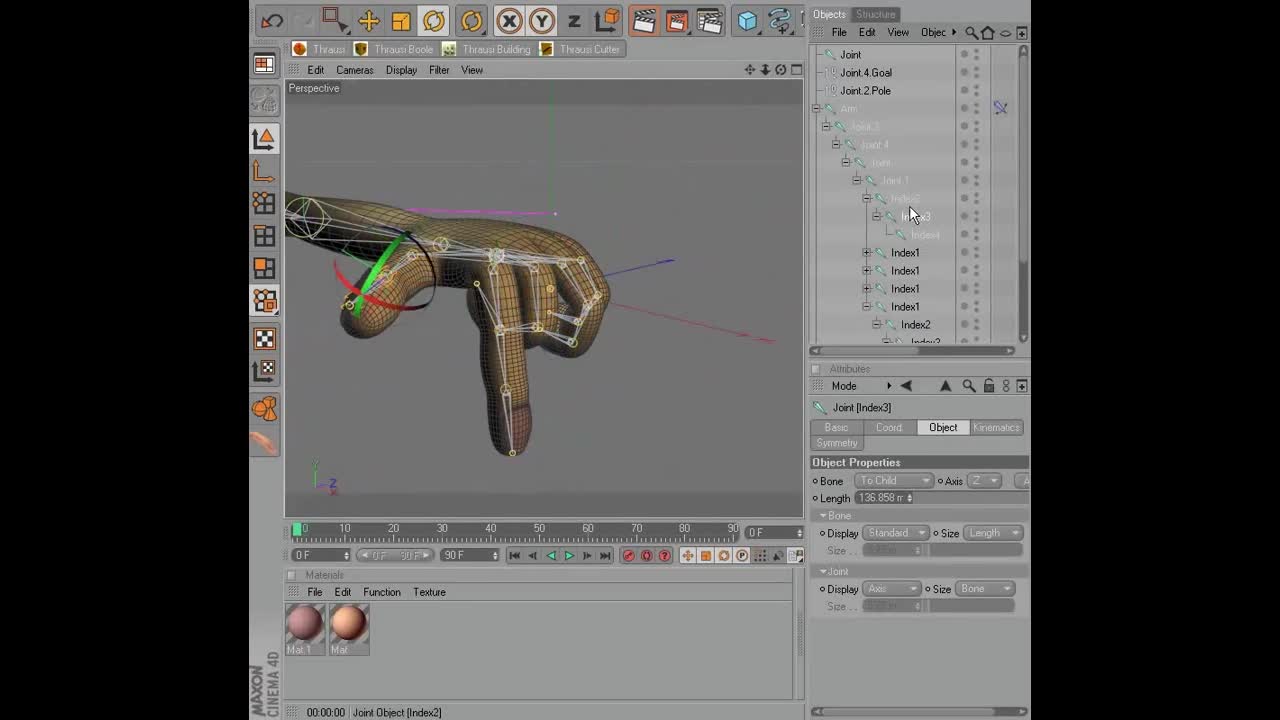
Task: Click the Thrausi Cutter plugin icon
Action: tap(546, 49)
